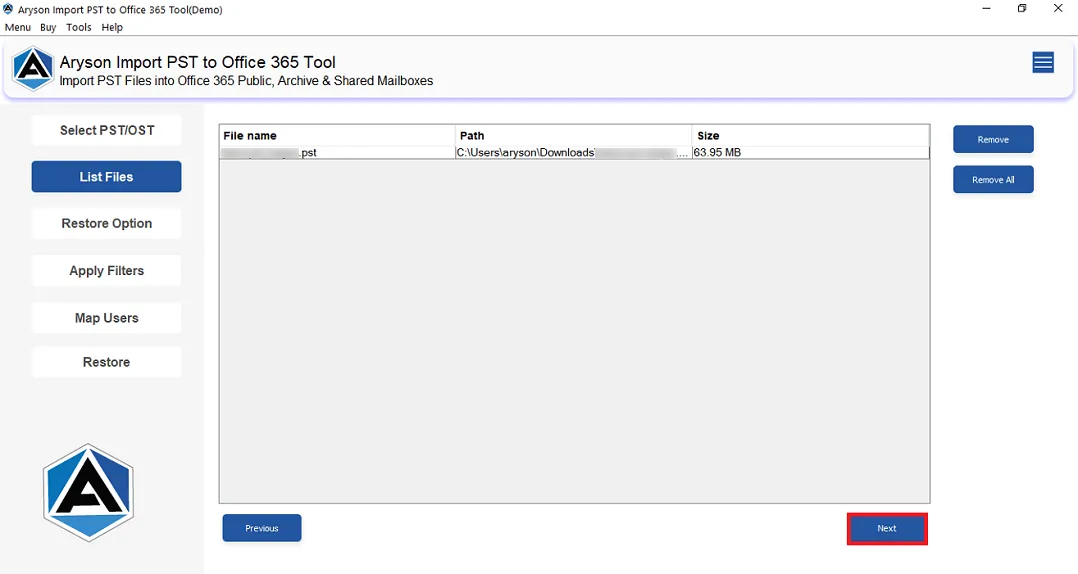Click the Remove button
Screen dimensions: 1078x574
coord(993,140)
